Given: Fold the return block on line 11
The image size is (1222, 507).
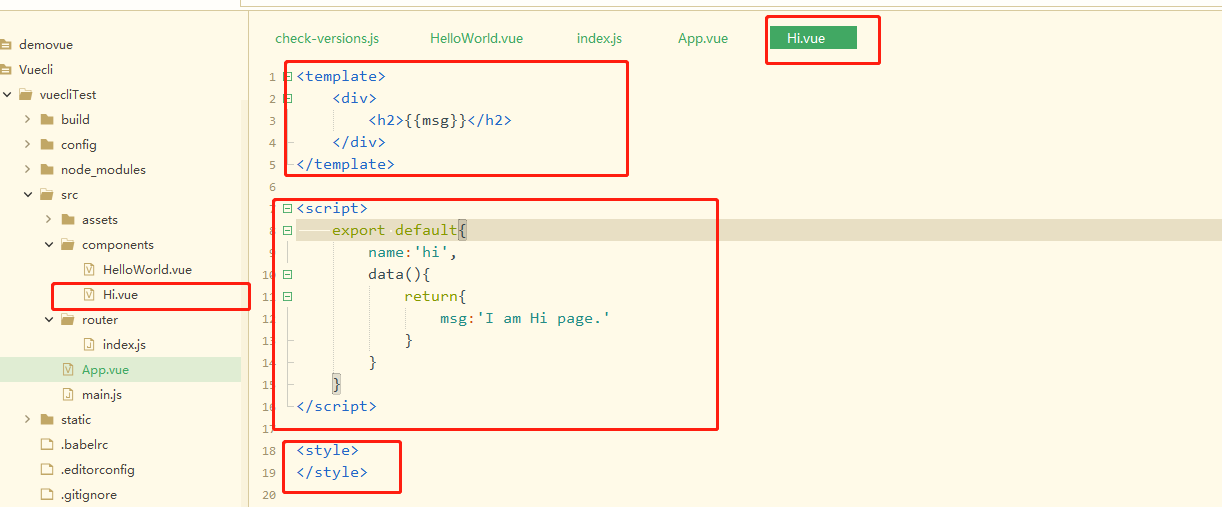Looking at the screenshot, I should (288, 296).
